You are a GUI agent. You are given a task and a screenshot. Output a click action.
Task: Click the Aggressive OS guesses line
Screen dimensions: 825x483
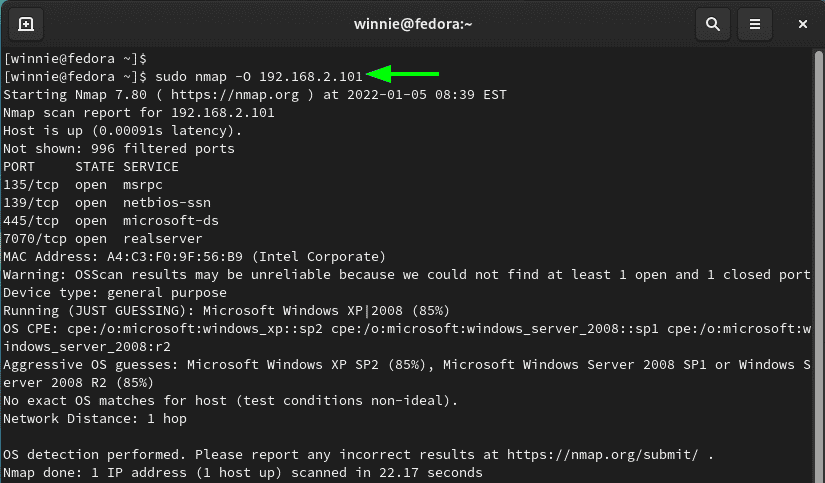(407, 374)
